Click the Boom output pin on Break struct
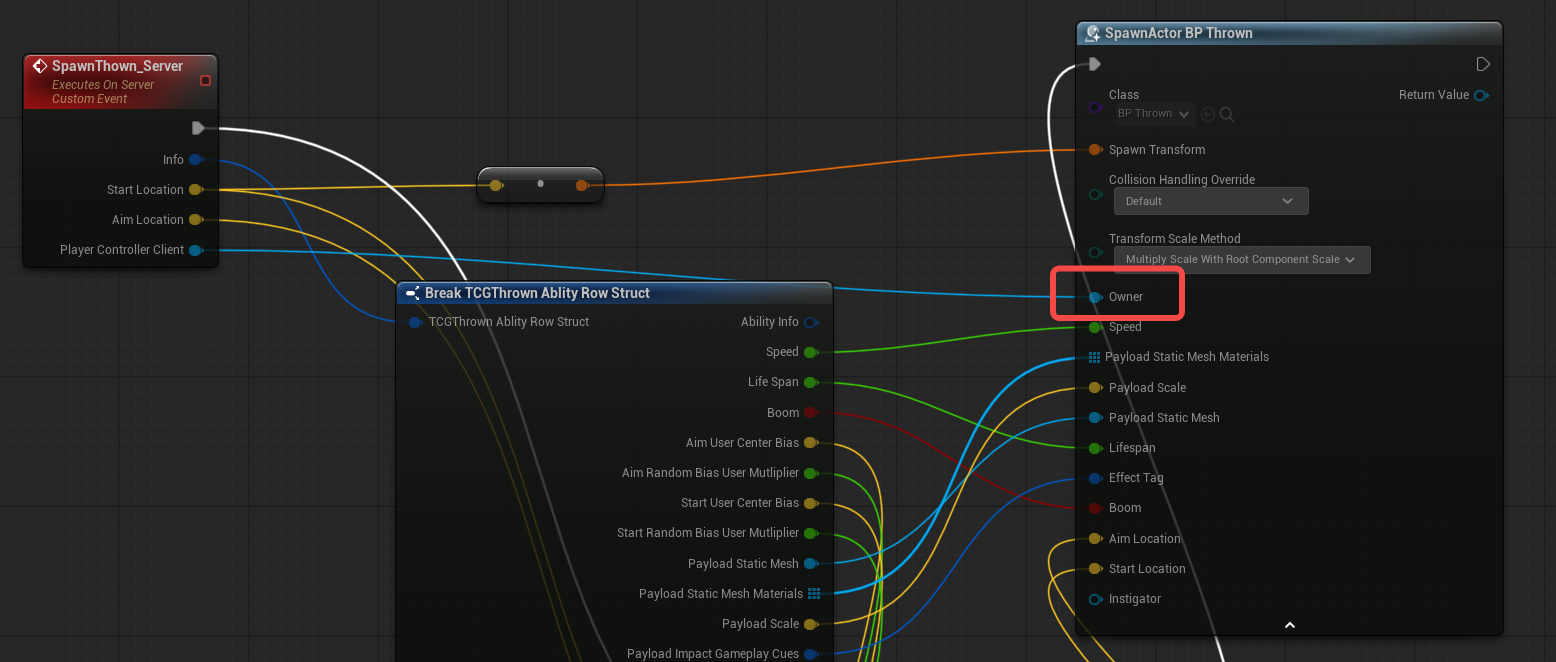This screenshot has height=662, width=1556. point(811,412)
